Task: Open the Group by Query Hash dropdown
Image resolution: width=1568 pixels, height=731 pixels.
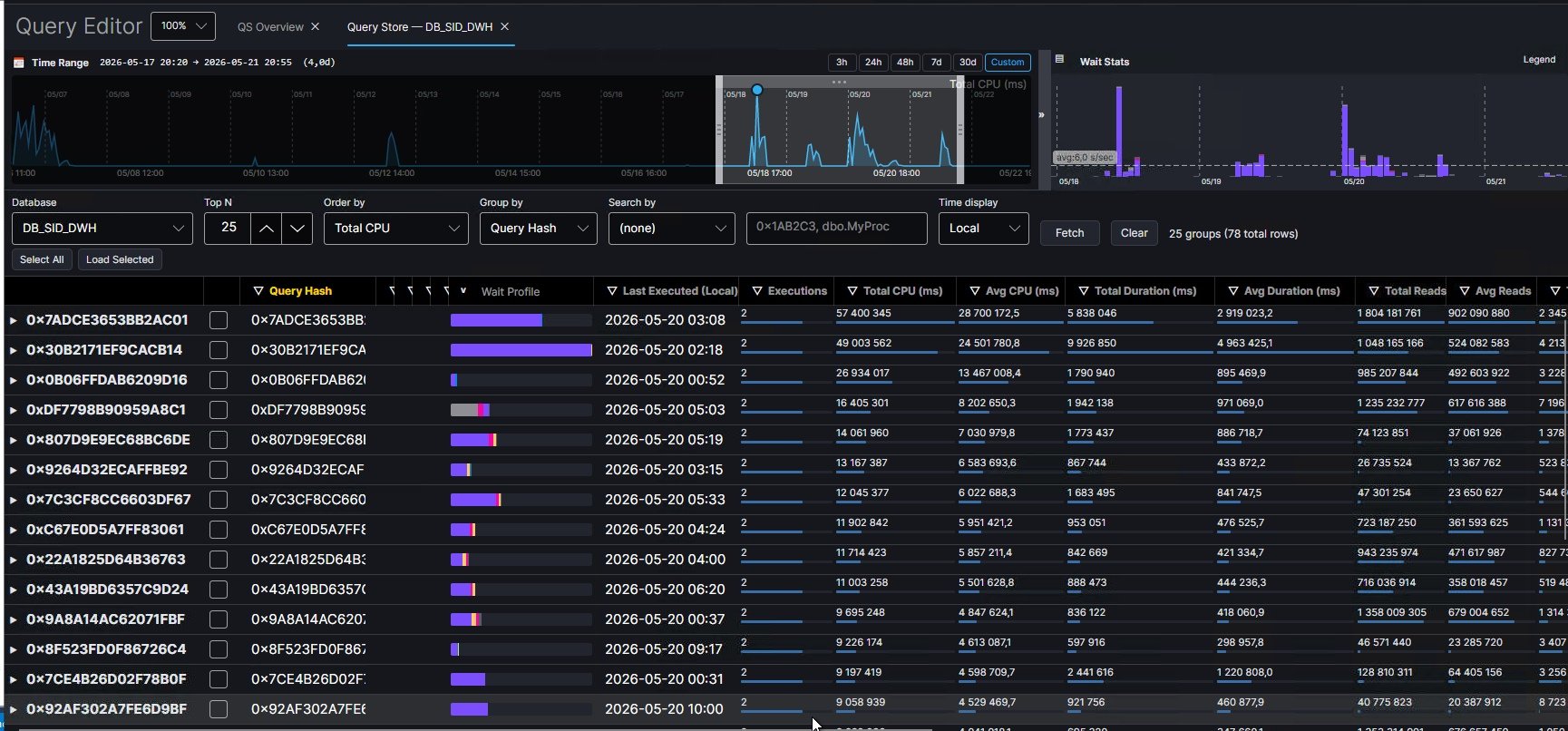Action: pyautogui.click(x=539, y=229)
